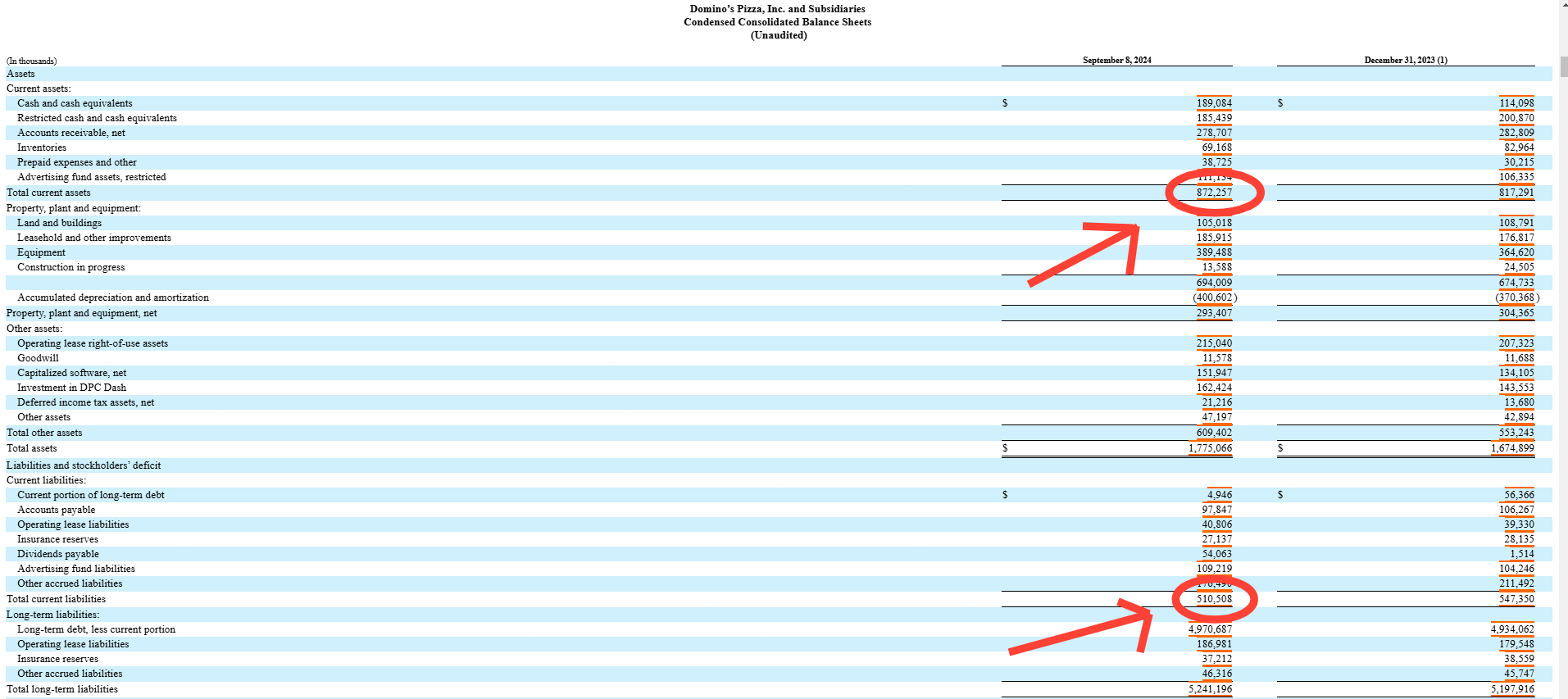
Task: Click the 'Capitalized software, net' label
Action: pos(72,373)
